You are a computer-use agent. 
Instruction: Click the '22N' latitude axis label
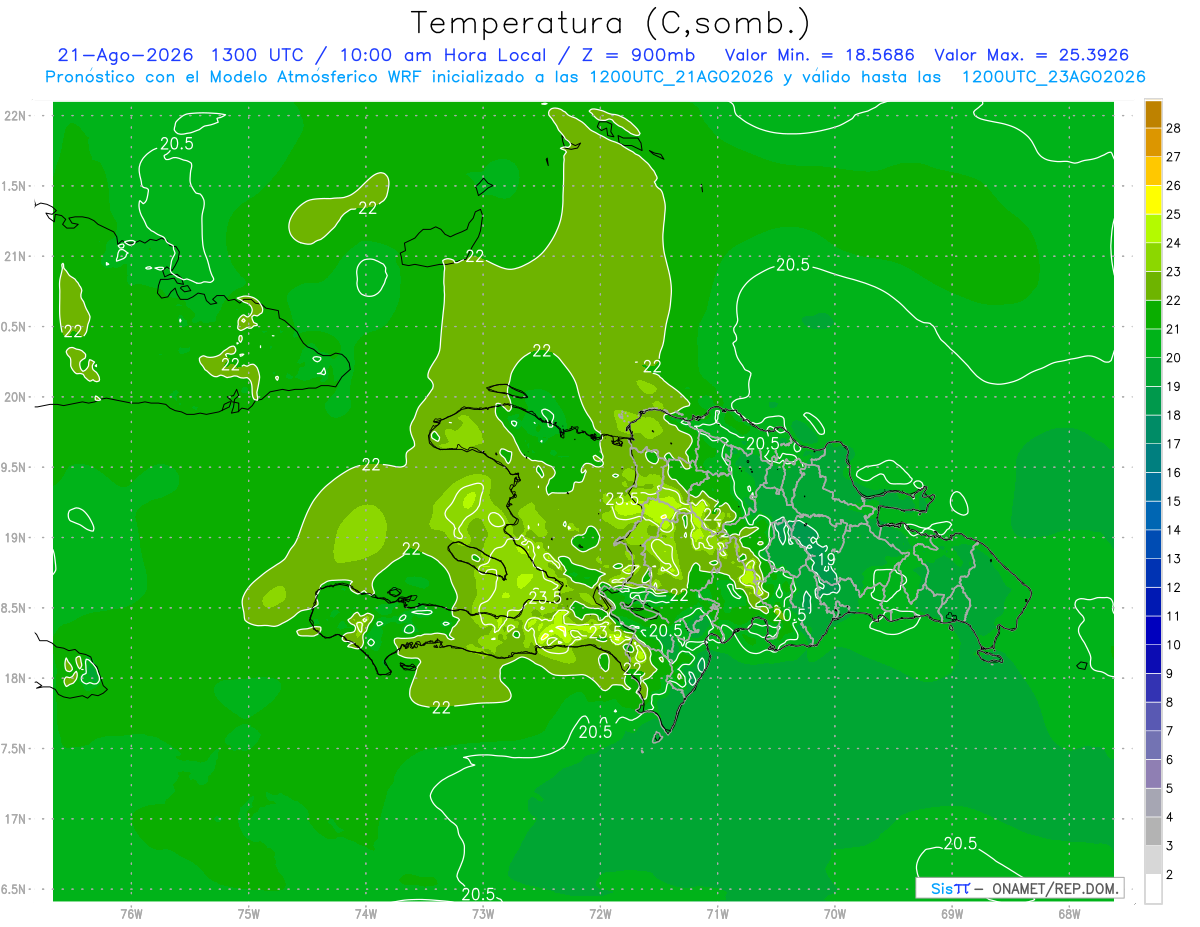pos(15,116)
